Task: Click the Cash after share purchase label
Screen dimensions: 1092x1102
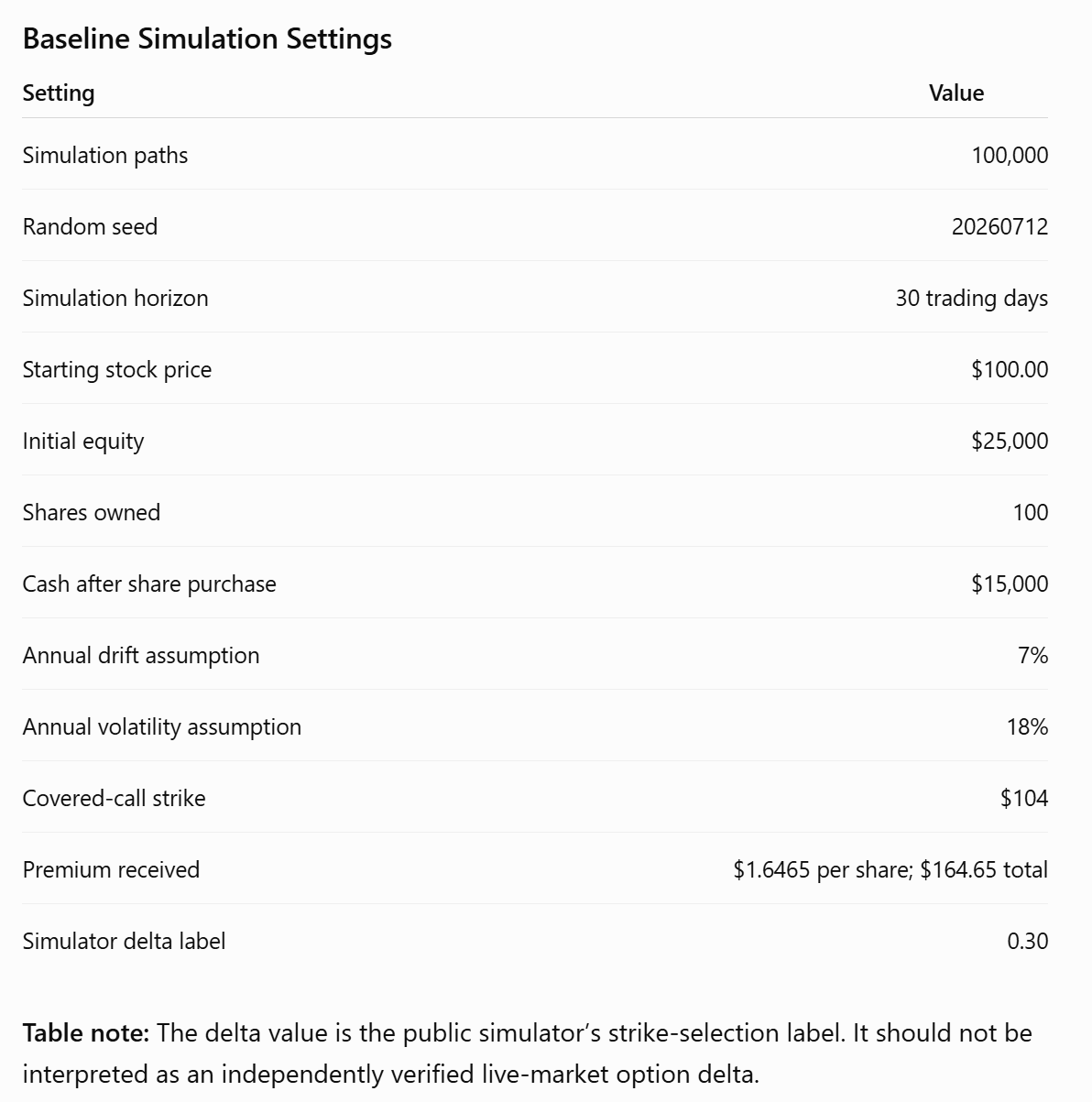Action: tap(149, 584)
